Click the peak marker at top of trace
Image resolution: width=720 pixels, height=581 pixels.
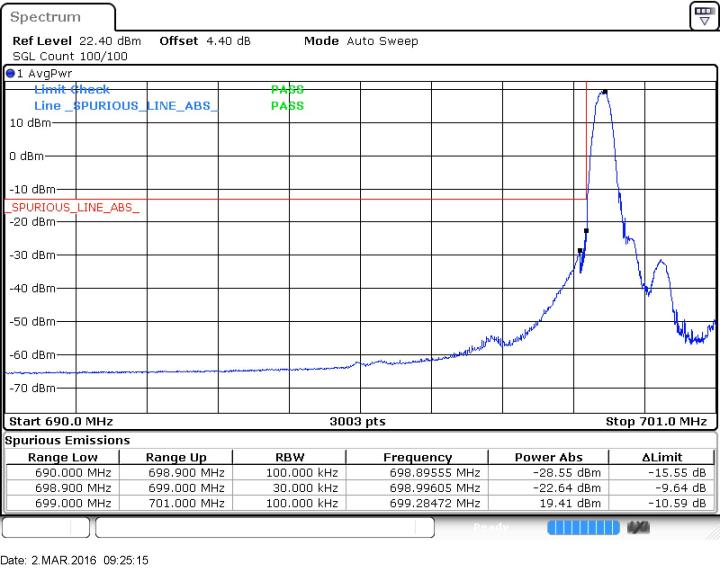coord(605,92)
